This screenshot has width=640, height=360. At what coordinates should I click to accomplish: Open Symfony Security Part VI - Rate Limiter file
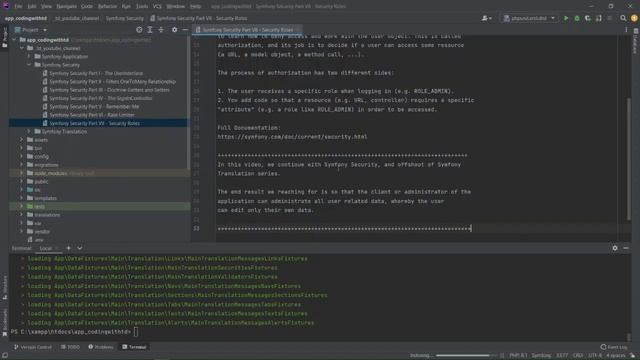[x=92, y=115]
